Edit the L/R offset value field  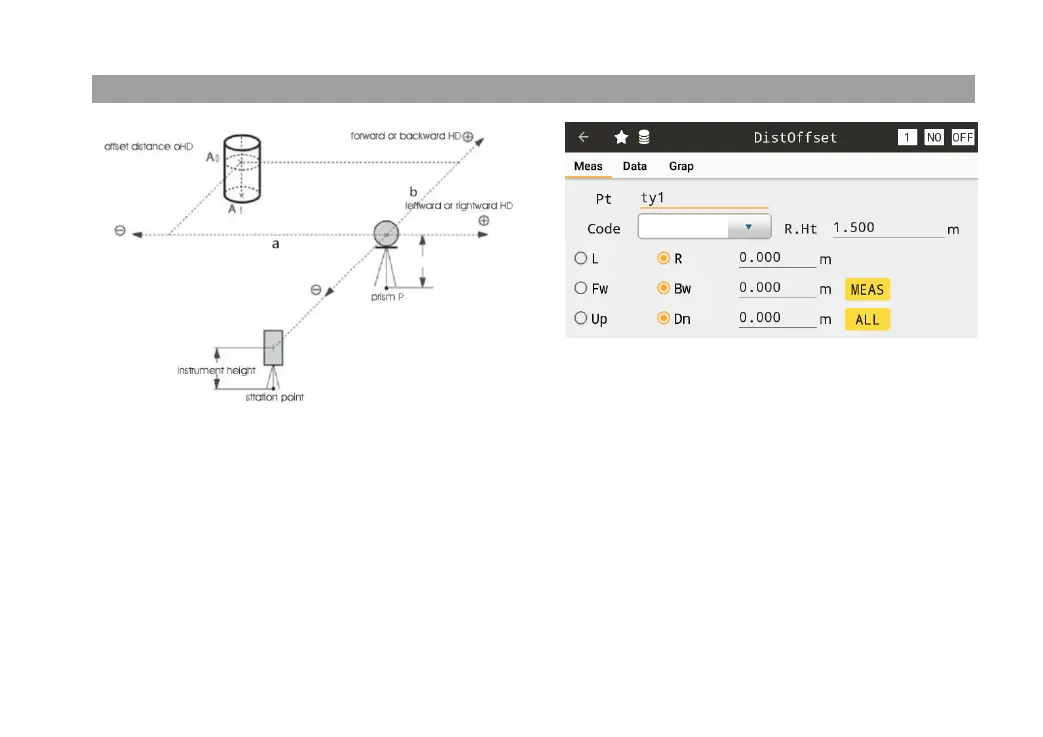pyautogui.click(x=778, y=258)
